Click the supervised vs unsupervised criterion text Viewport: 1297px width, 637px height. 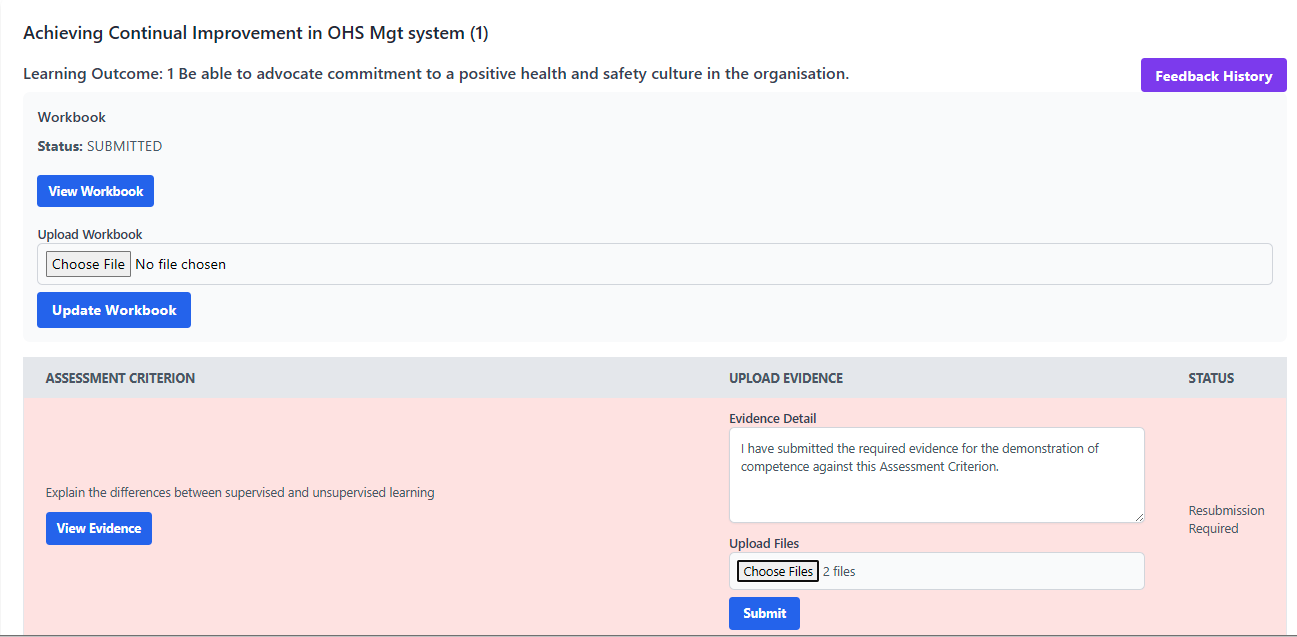240,492
